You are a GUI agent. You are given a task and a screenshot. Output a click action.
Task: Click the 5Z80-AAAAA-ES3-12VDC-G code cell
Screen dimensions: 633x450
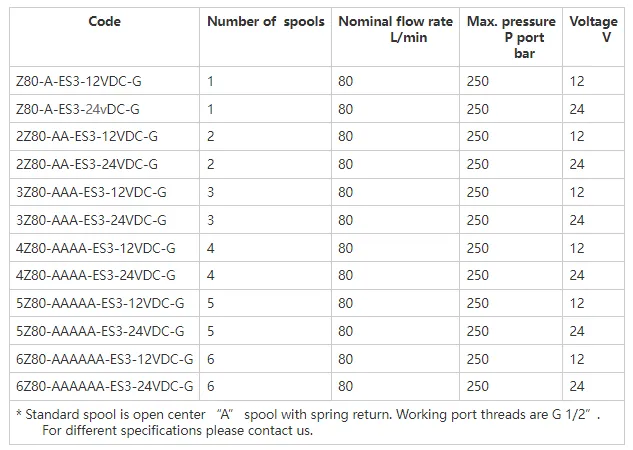[x=100, y=303]
